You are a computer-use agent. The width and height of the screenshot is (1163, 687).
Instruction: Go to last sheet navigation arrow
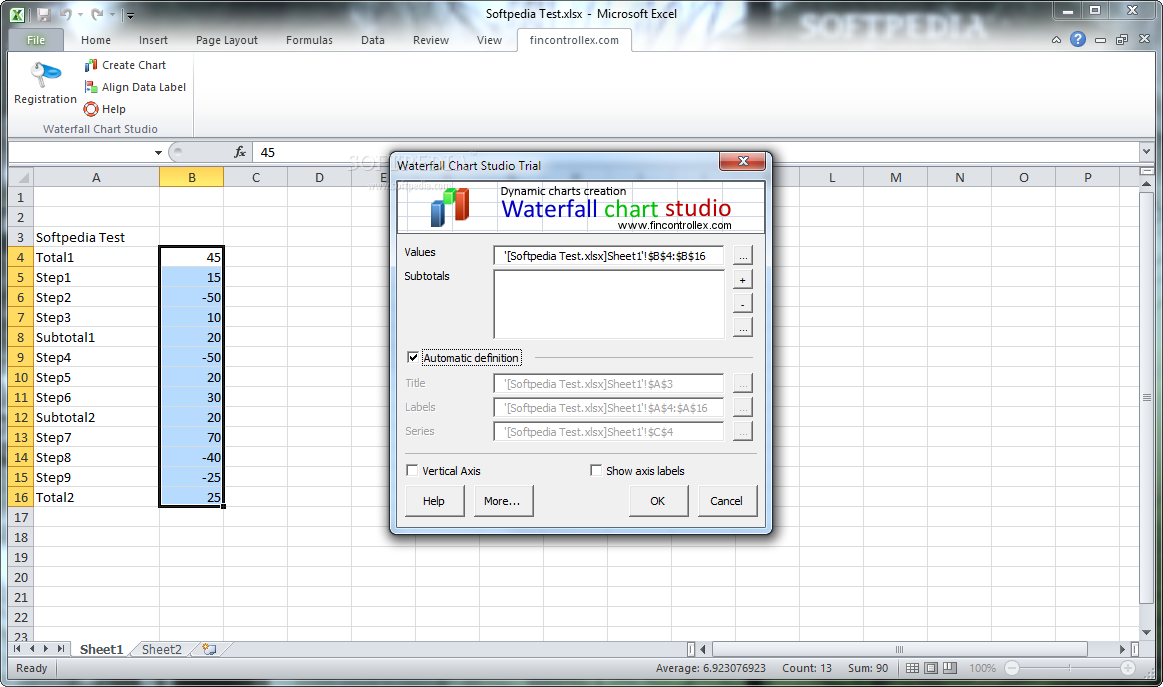click(61, 649)
